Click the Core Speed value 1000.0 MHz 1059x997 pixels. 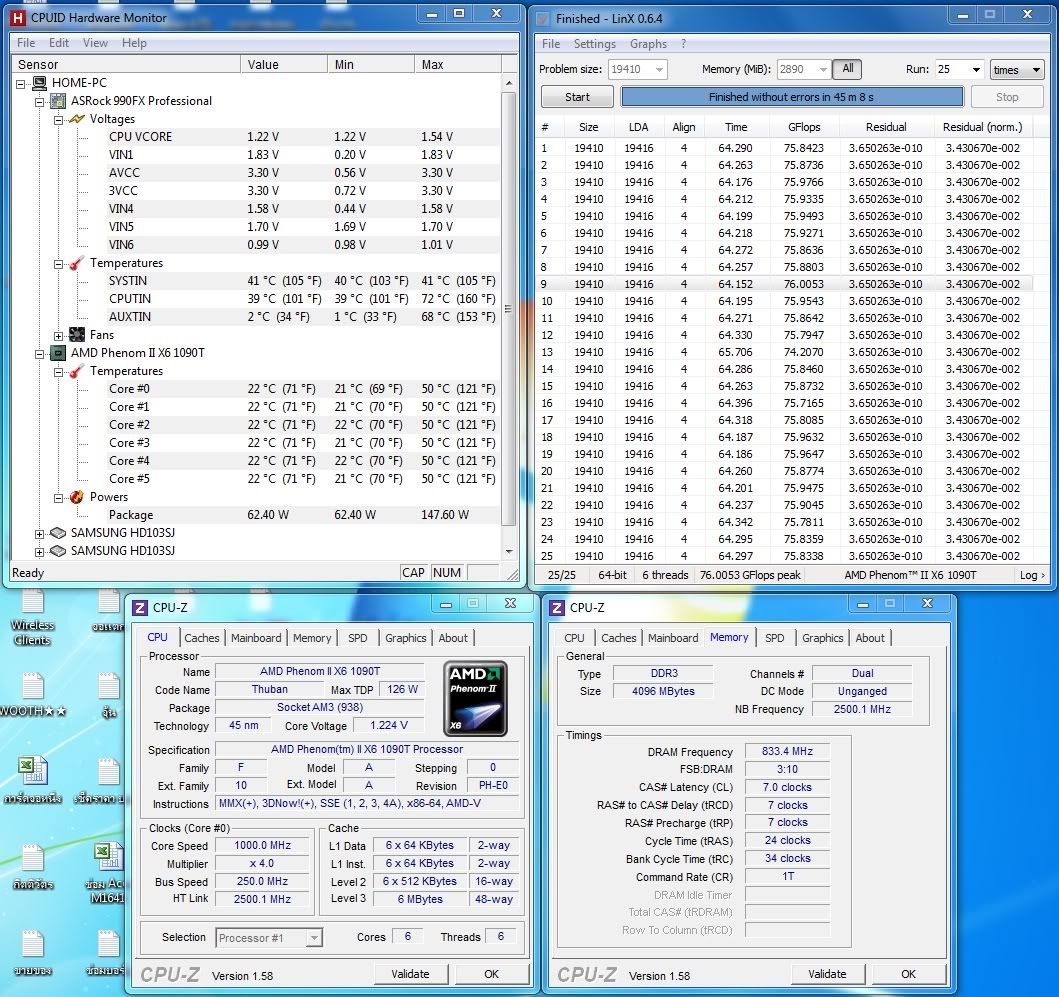click(262, 846)
